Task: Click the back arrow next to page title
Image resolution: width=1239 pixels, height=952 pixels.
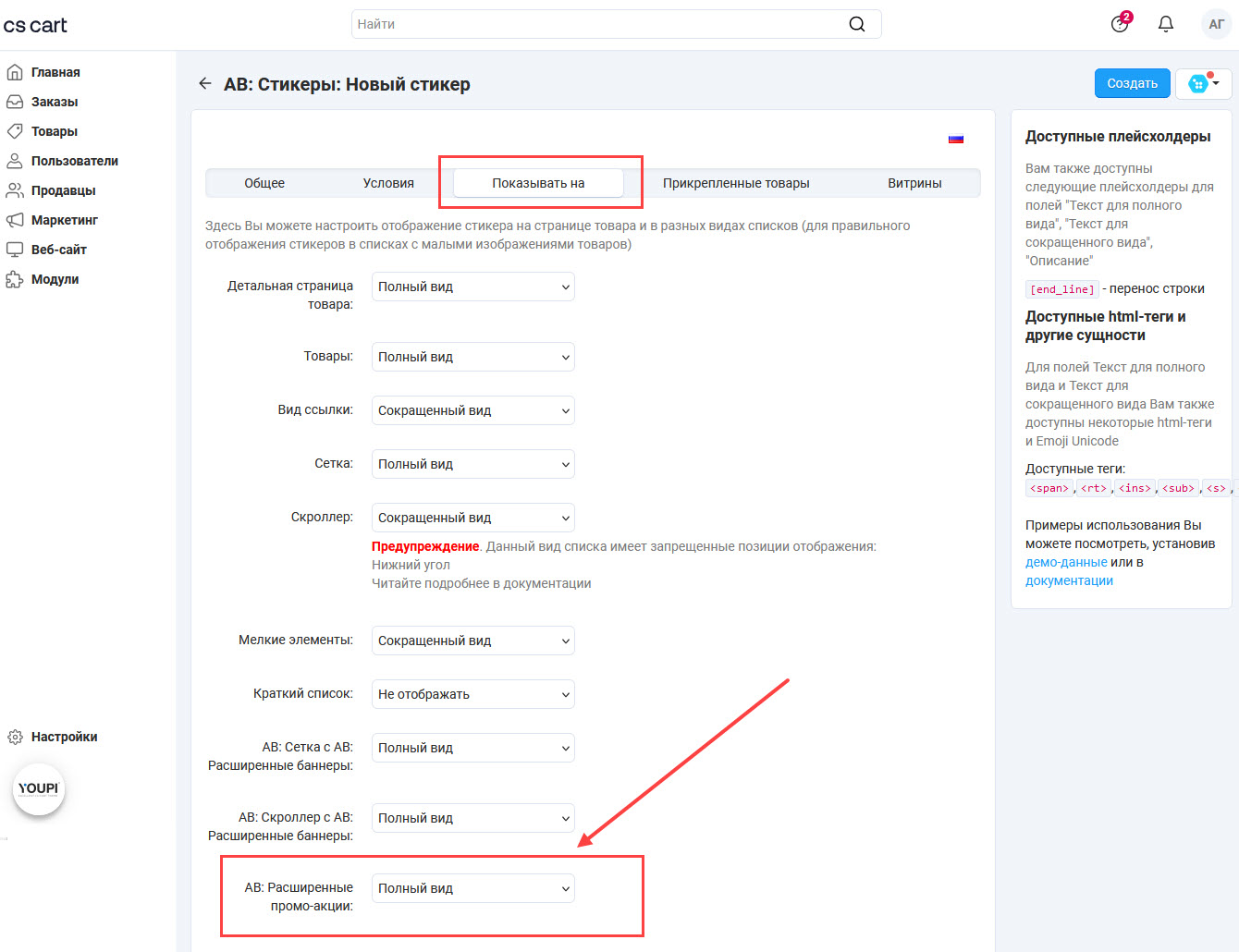Action: tap(205, 84)
